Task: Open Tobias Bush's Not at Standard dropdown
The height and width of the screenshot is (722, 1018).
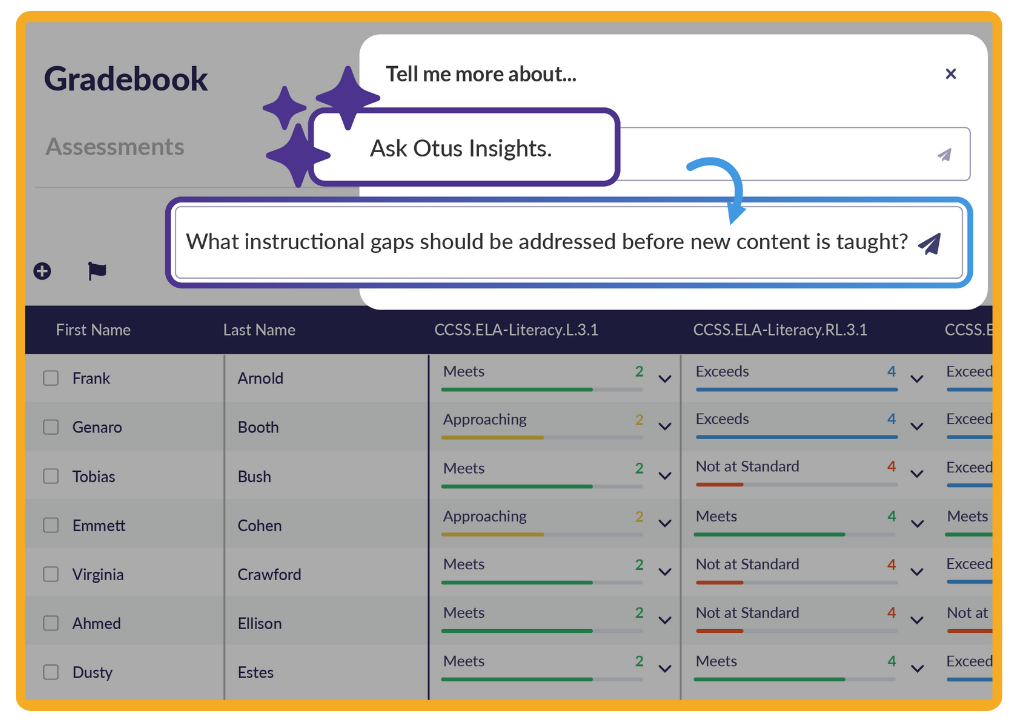Action: (x=916, y=475)
